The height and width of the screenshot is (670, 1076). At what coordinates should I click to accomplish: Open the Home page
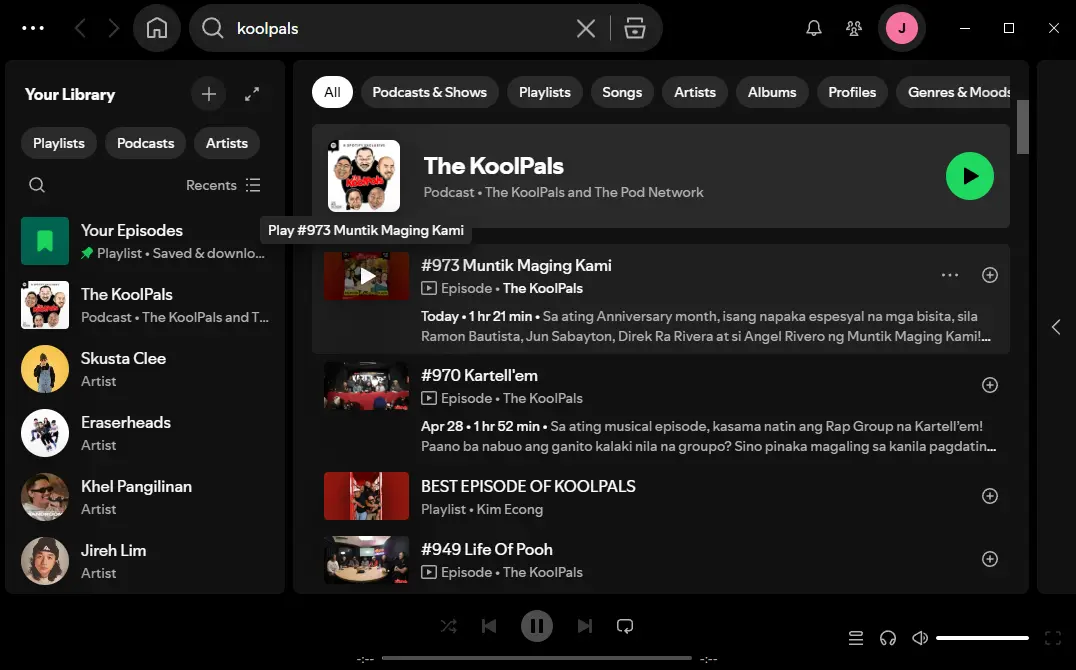pos(156,28)
